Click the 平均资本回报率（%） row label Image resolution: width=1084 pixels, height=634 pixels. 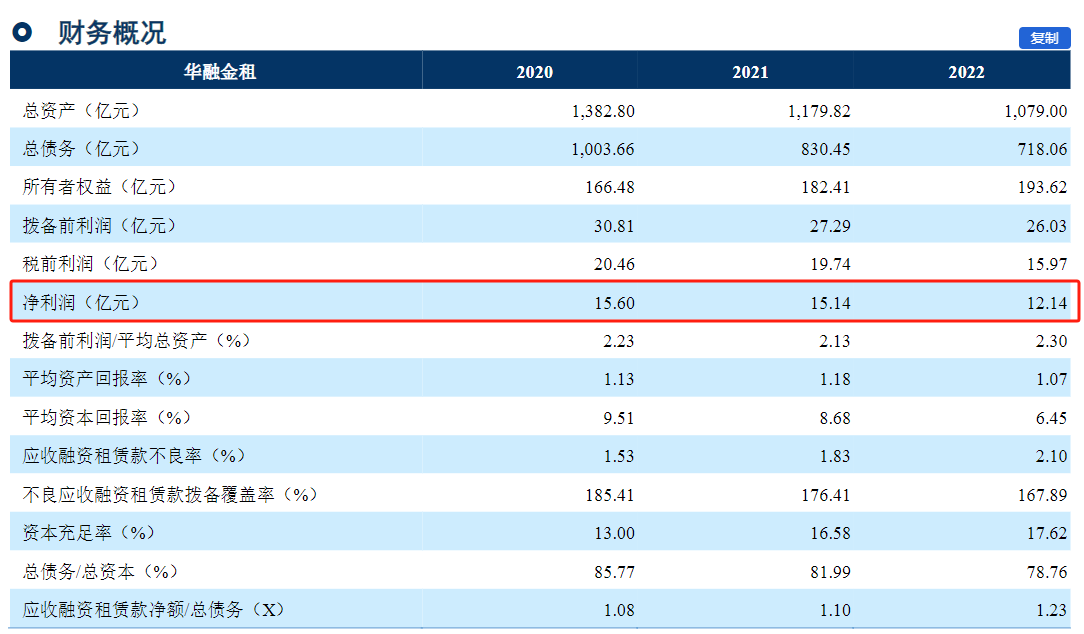(x=107, y=418)
